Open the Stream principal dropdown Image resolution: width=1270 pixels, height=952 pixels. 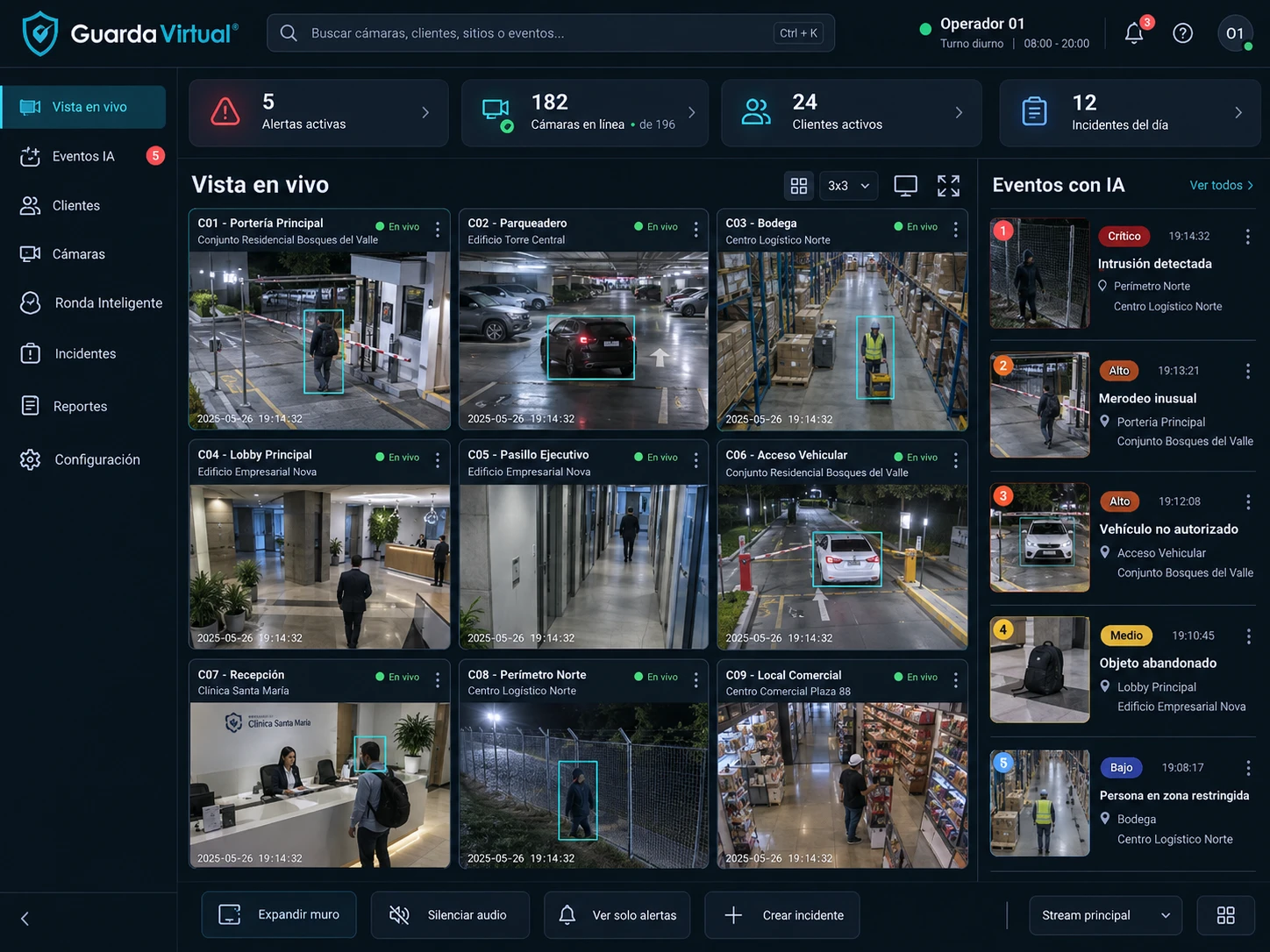(x=1105, y=915)
